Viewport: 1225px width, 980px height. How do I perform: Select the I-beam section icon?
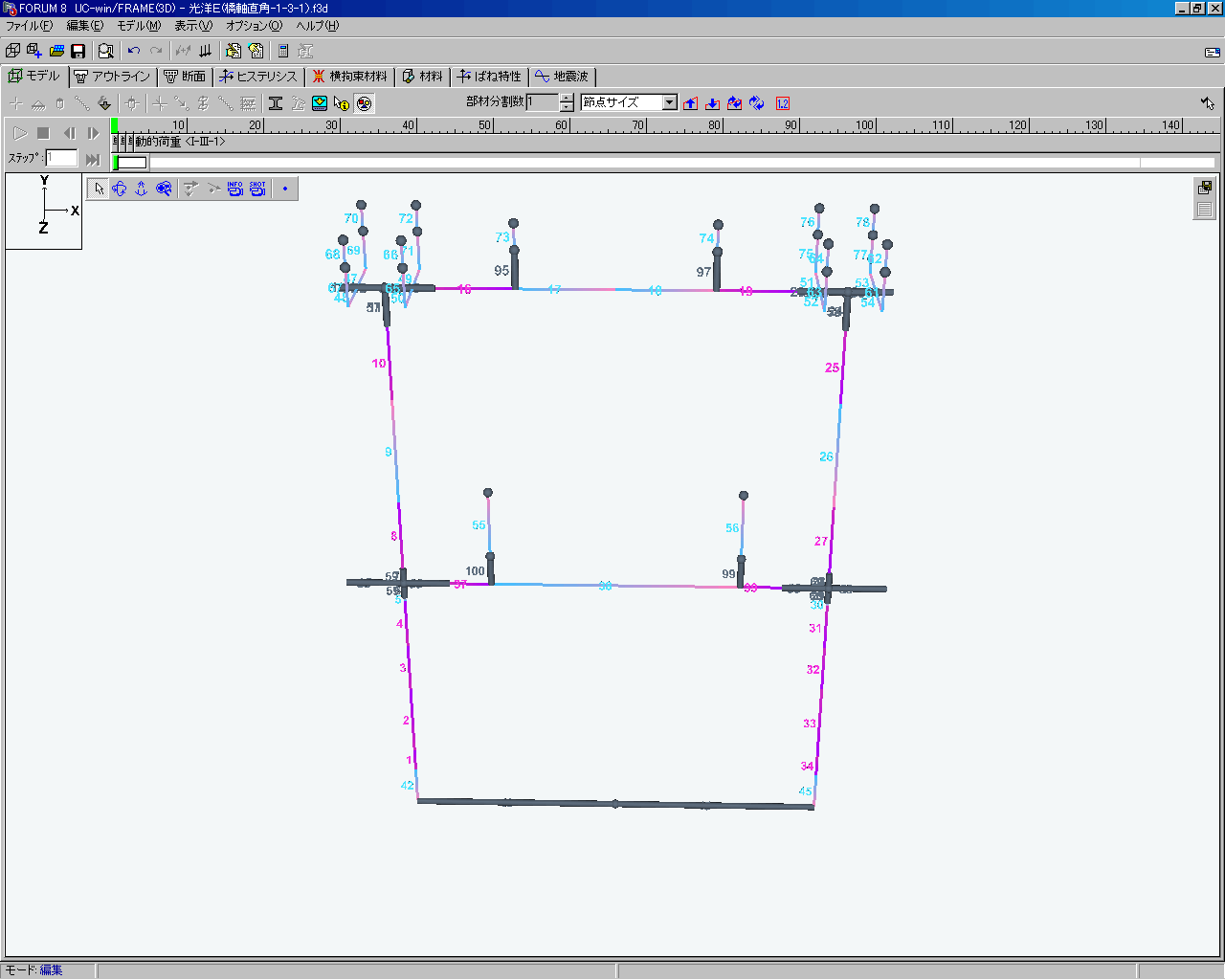pos(276,103)
